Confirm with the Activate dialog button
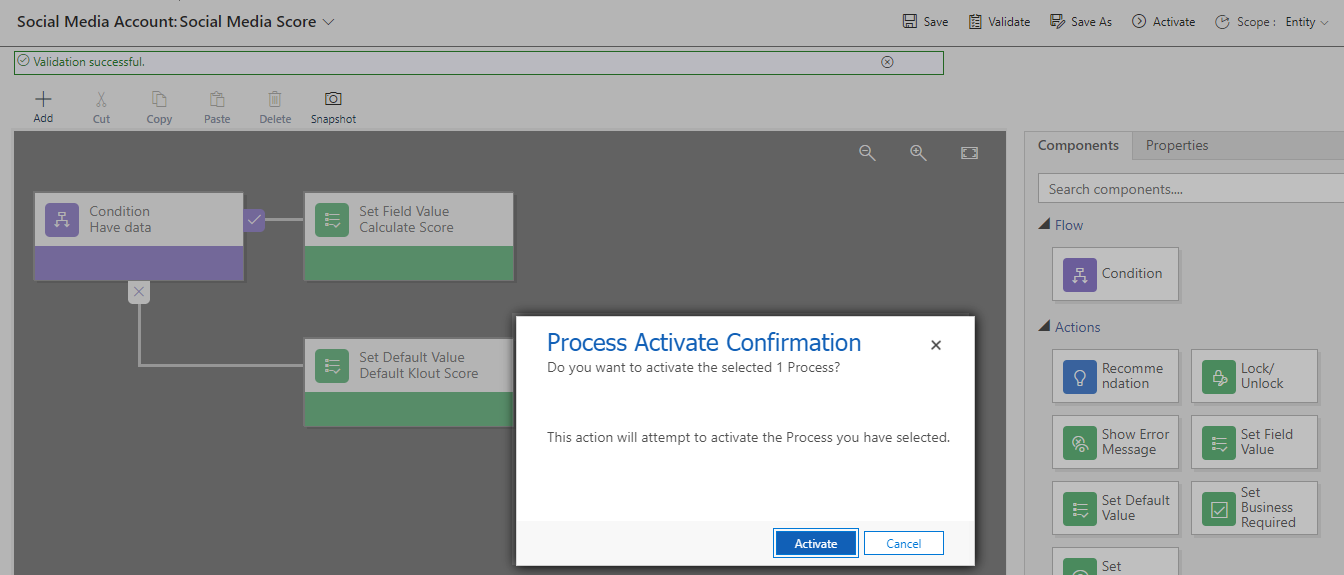This screenshot has width=1344, height=575. 816,543
